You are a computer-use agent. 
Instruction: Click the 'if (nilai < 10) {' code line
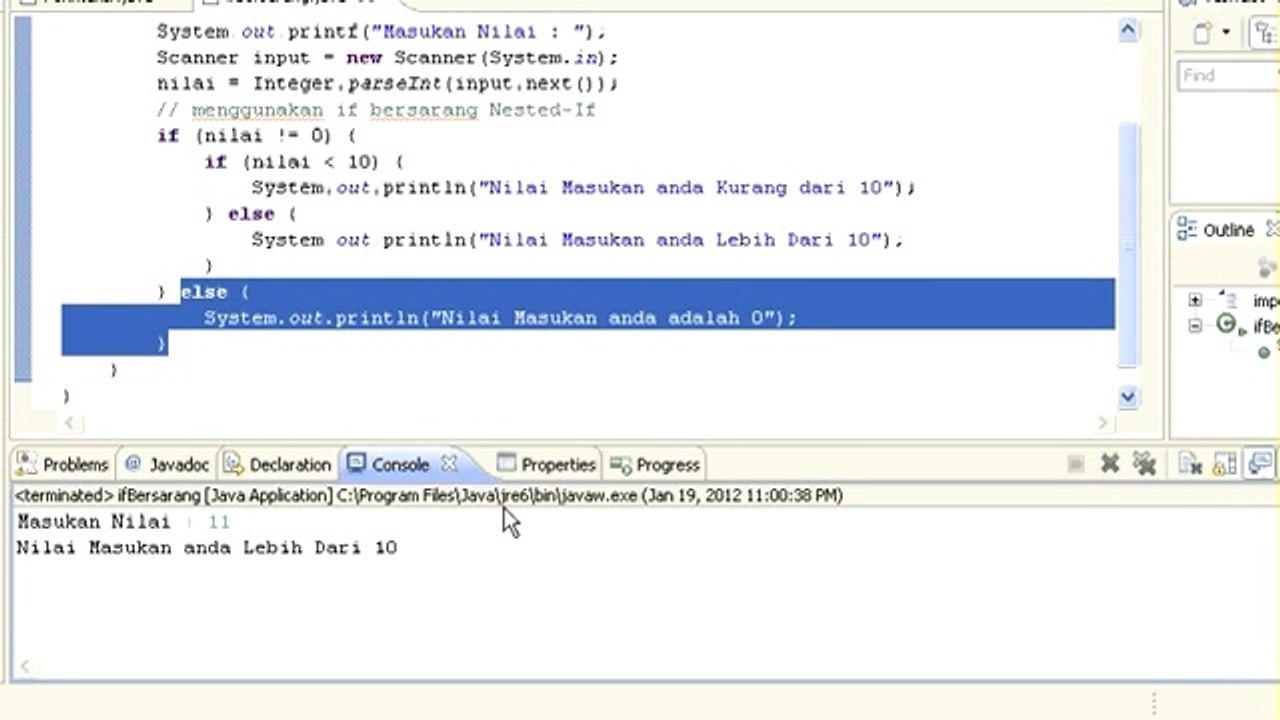[x=303, y=161]
